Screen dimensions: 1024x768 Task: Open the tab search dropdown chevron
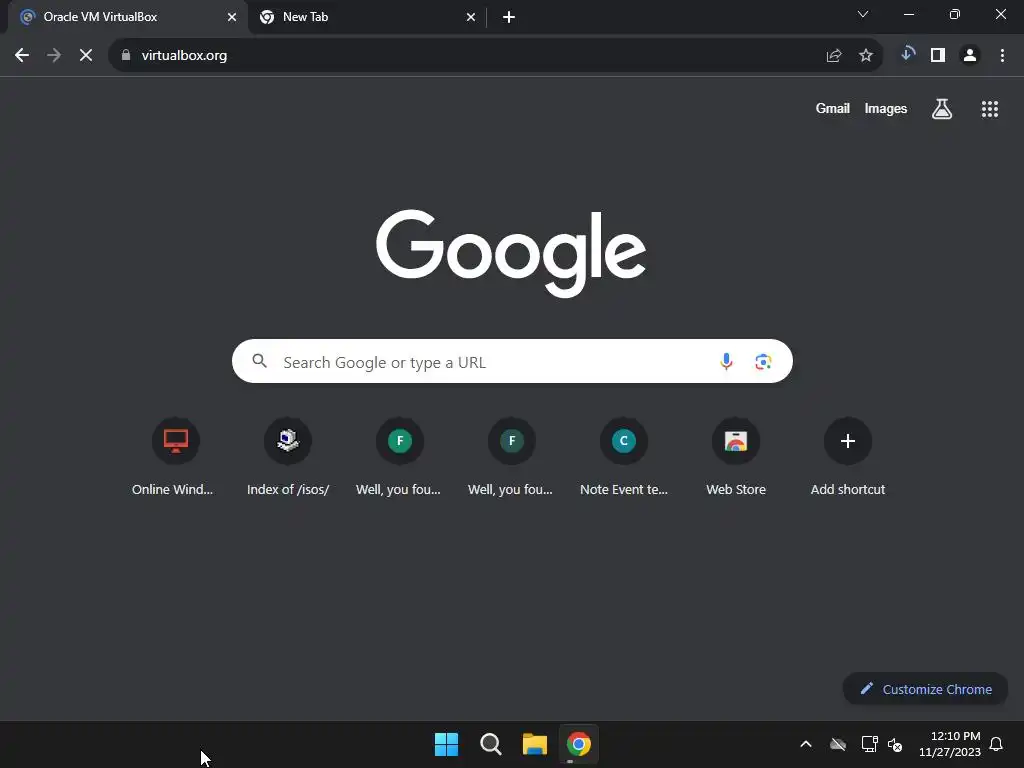pos(862,14)
